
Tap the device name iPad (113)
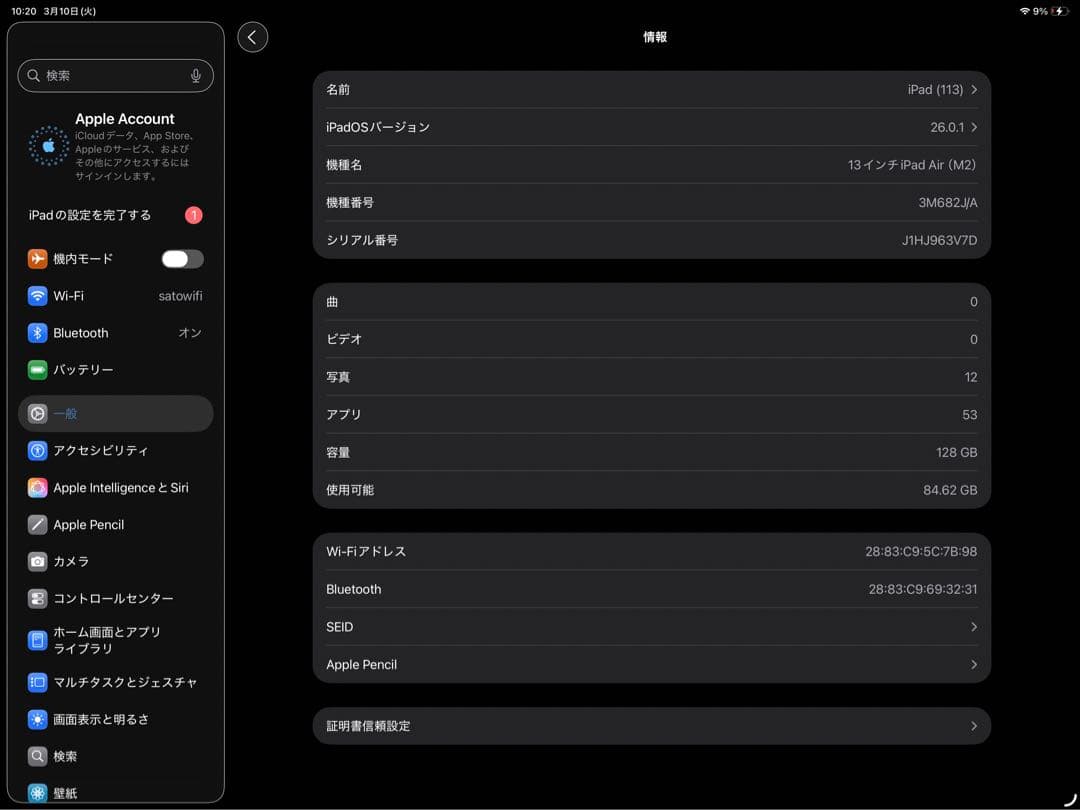(x=935, y=90)
